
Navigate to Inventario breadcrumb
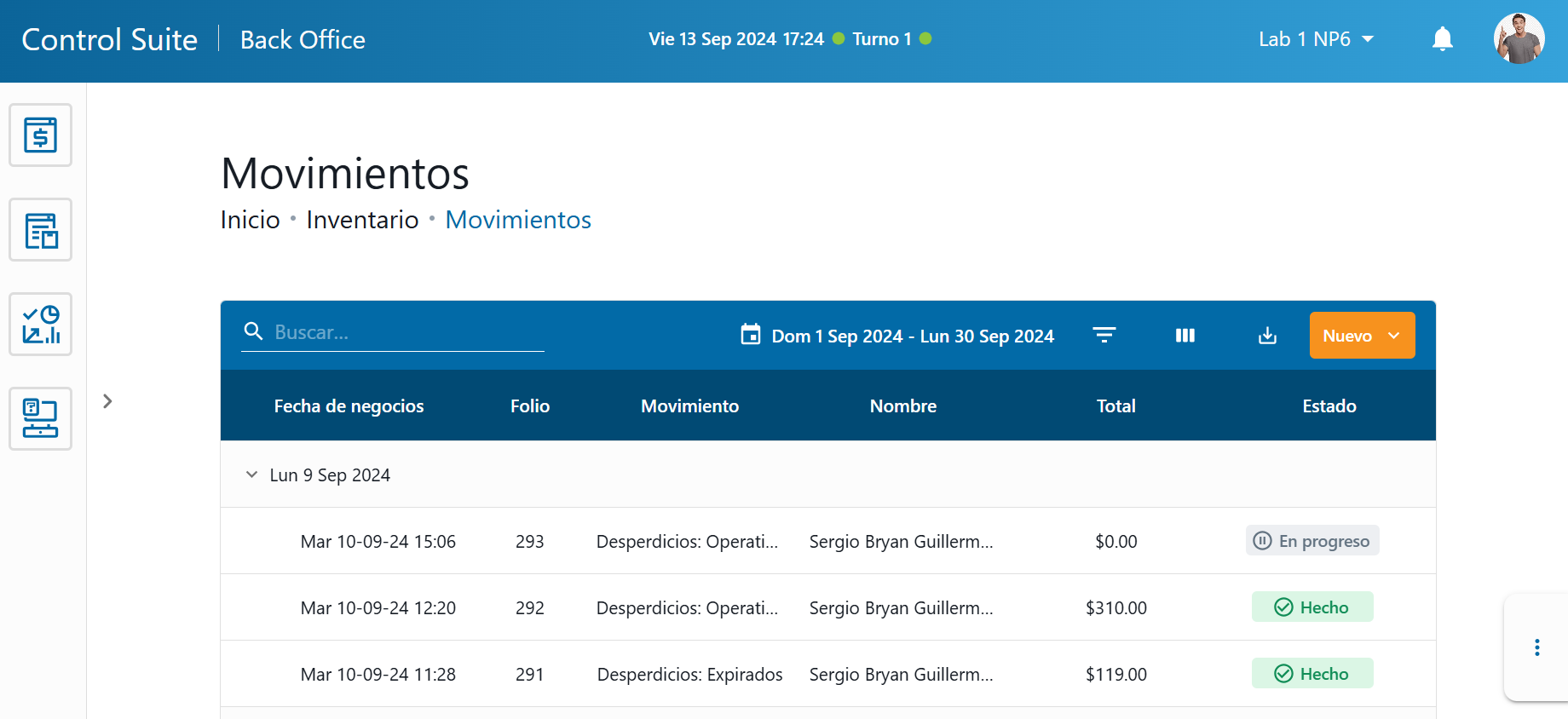(x=362, y=220)
